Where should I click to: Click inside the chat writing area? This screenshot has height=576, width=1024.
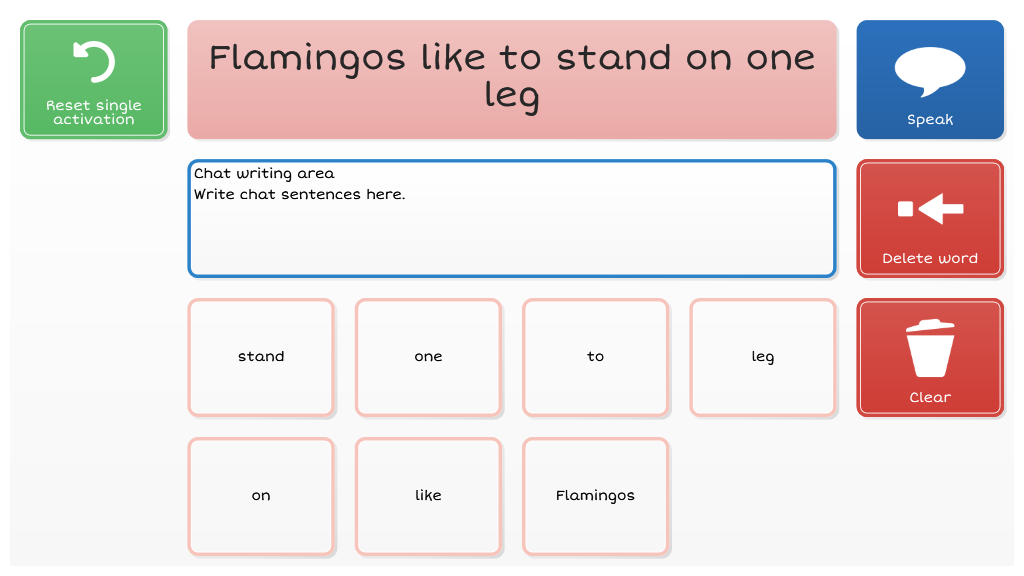pos(512,219)
